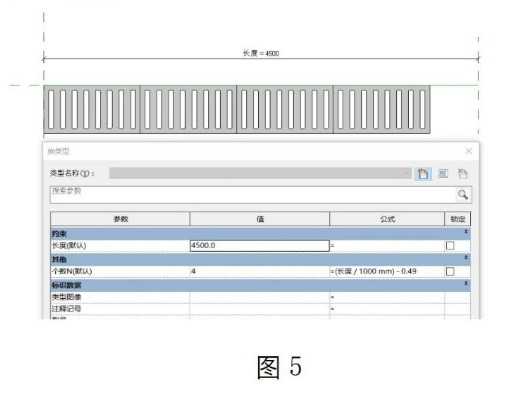Collapse the 其他 group
This screenshot has width=521, height=393.
(466, 258)
